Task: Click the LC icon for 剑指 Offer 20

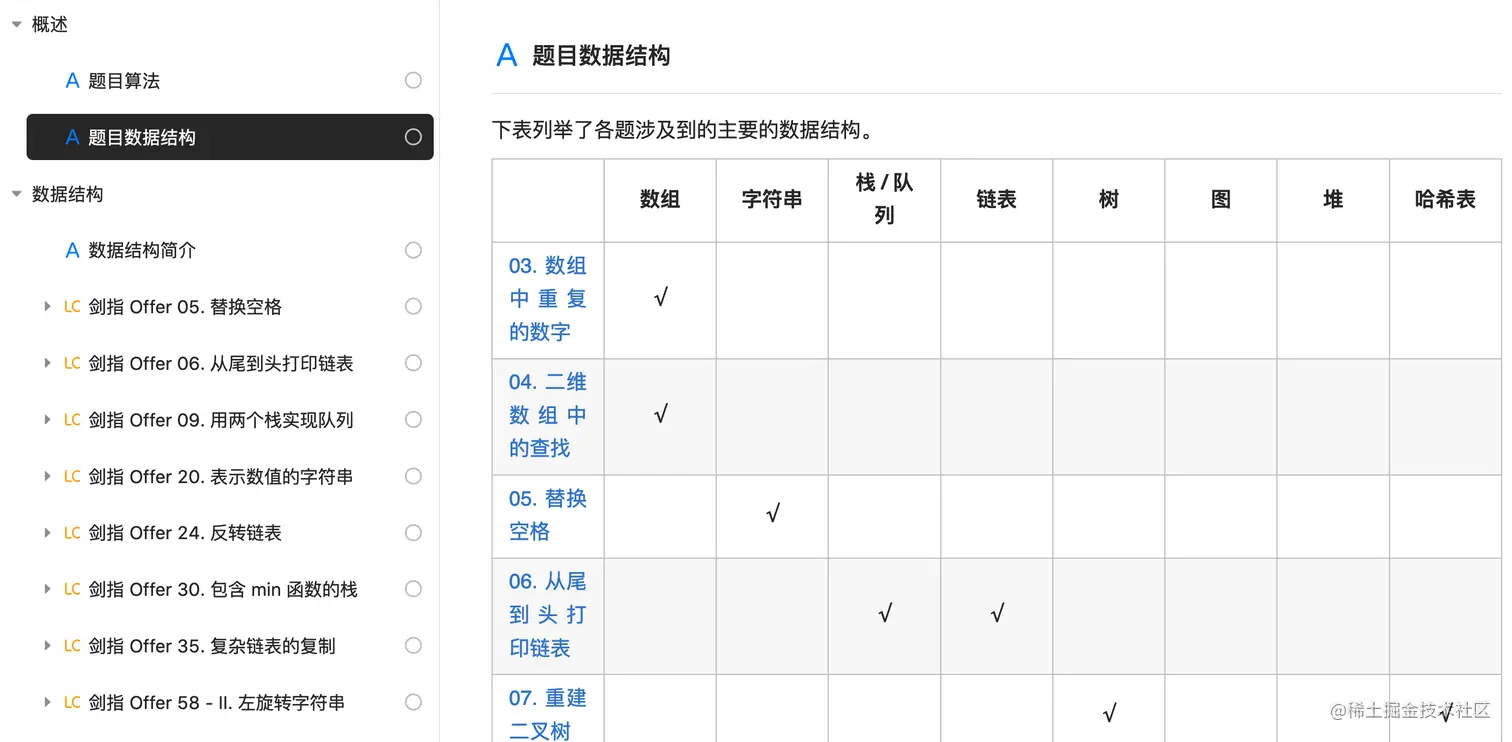Action: click(71, 476)
